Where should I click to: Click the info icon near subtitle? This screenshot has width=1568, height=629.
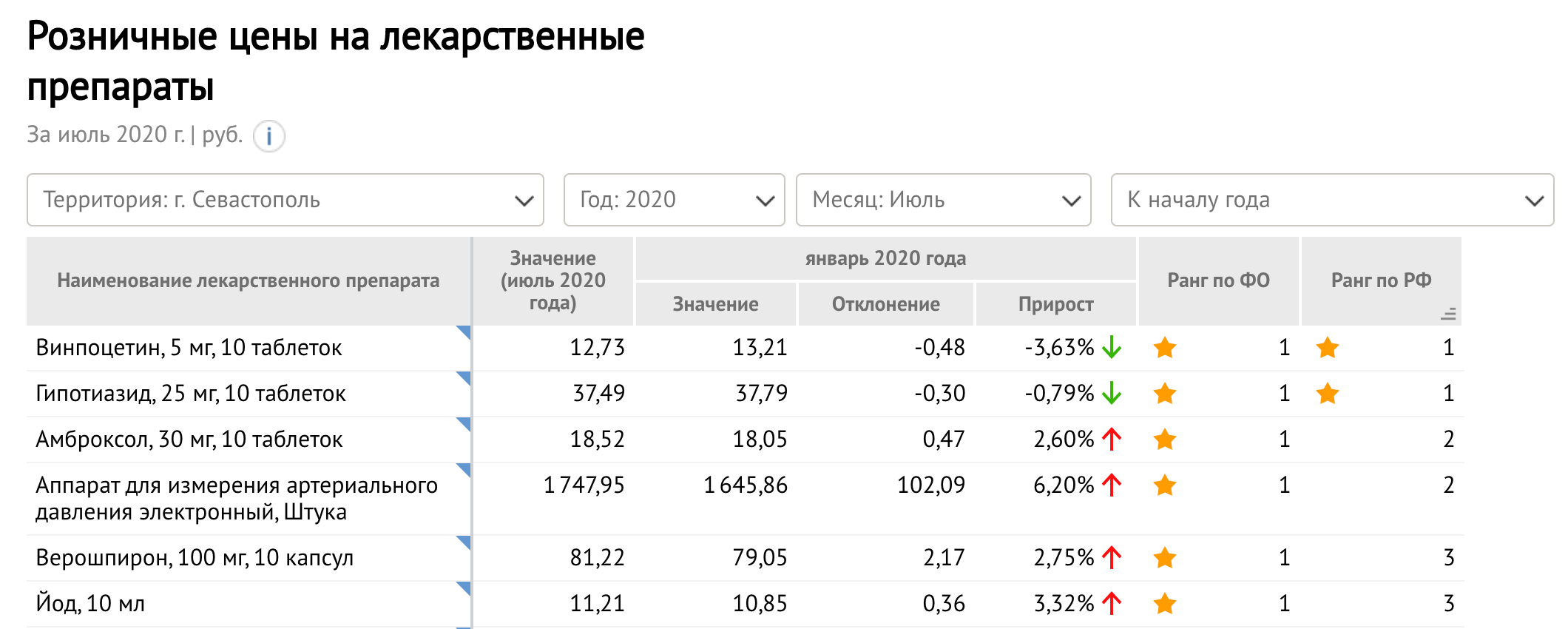pos(269,136)
